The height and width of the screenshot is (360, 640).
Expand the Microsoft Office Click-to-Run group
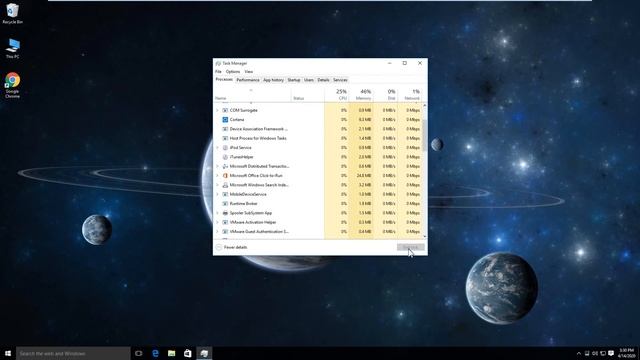(217, 176)
